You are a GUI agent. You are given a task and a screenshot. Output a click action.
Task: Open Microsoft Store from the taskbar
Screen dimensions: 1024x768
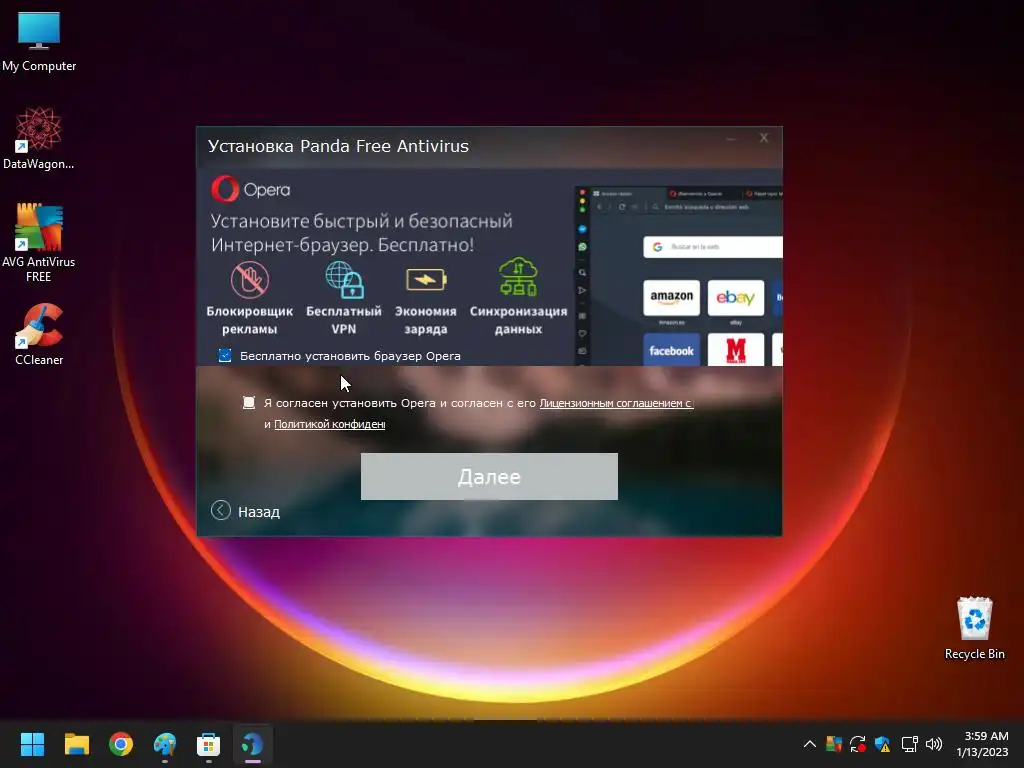(208, 744)
